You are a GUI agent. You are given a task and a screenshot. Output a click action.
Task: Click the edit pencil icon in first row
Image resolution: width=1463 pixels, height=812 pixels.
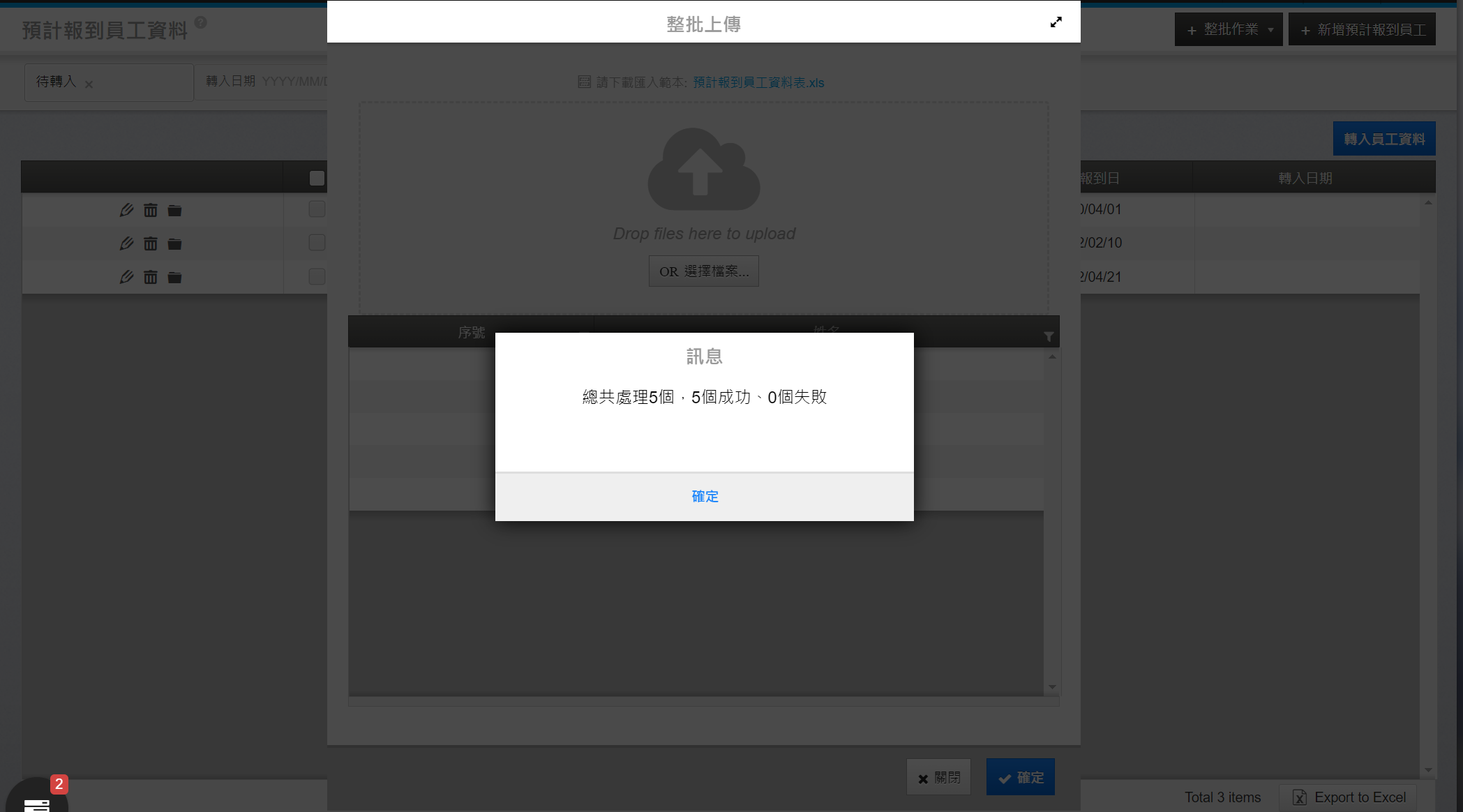126,210
